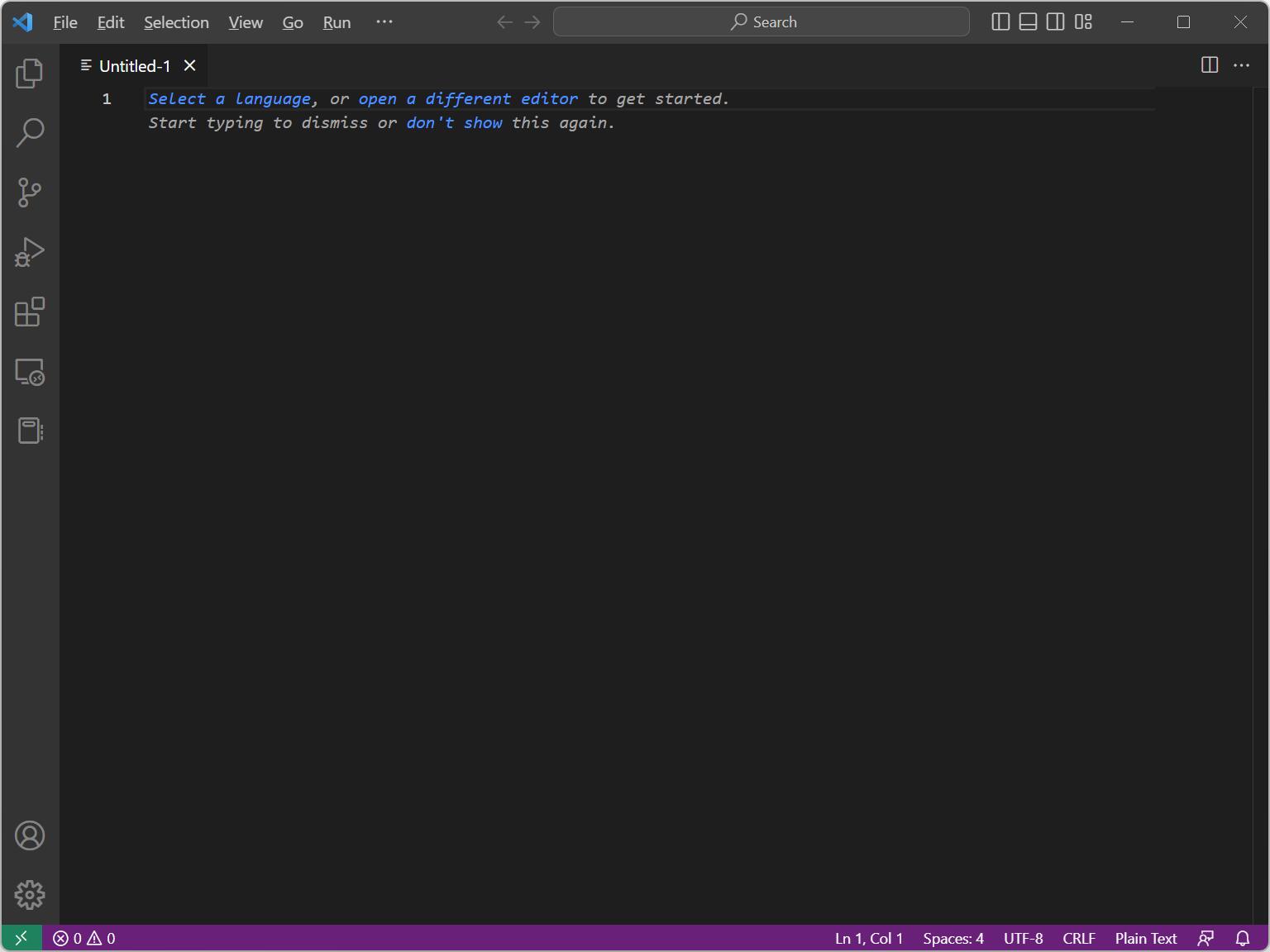The width and height of the screenshot is (1270, 952).
Task: Toggle Do Not Disturb via notifications bell
Action: [x=1243, y=938]
